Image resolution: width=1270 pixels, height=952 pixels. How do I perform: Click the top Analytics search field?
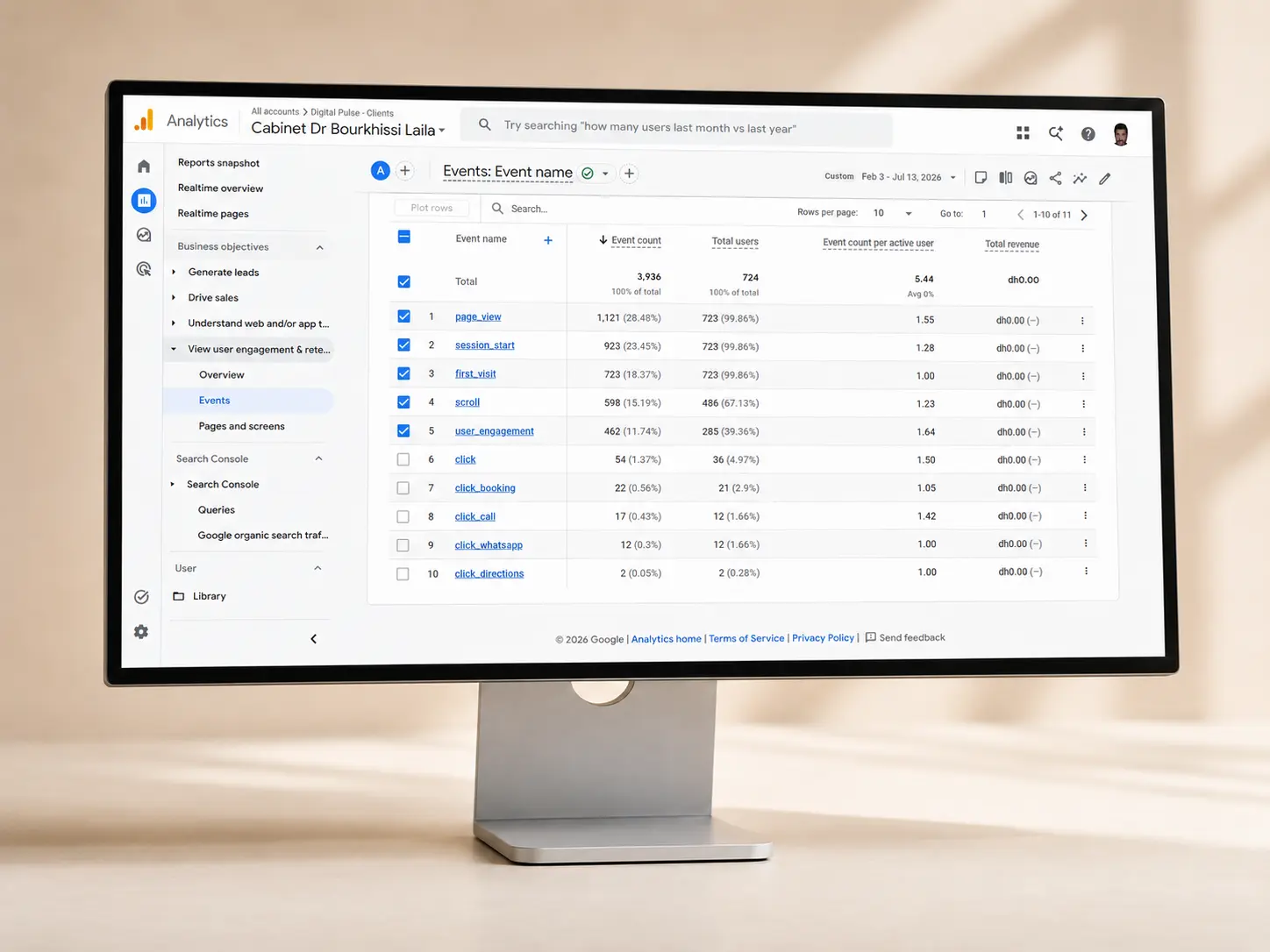[x=677, y=128]
